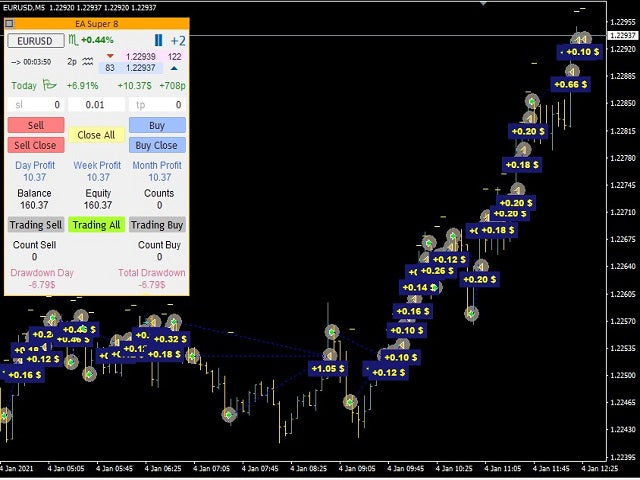Click the green flag icon next to Today

click(x=49, y=86)
